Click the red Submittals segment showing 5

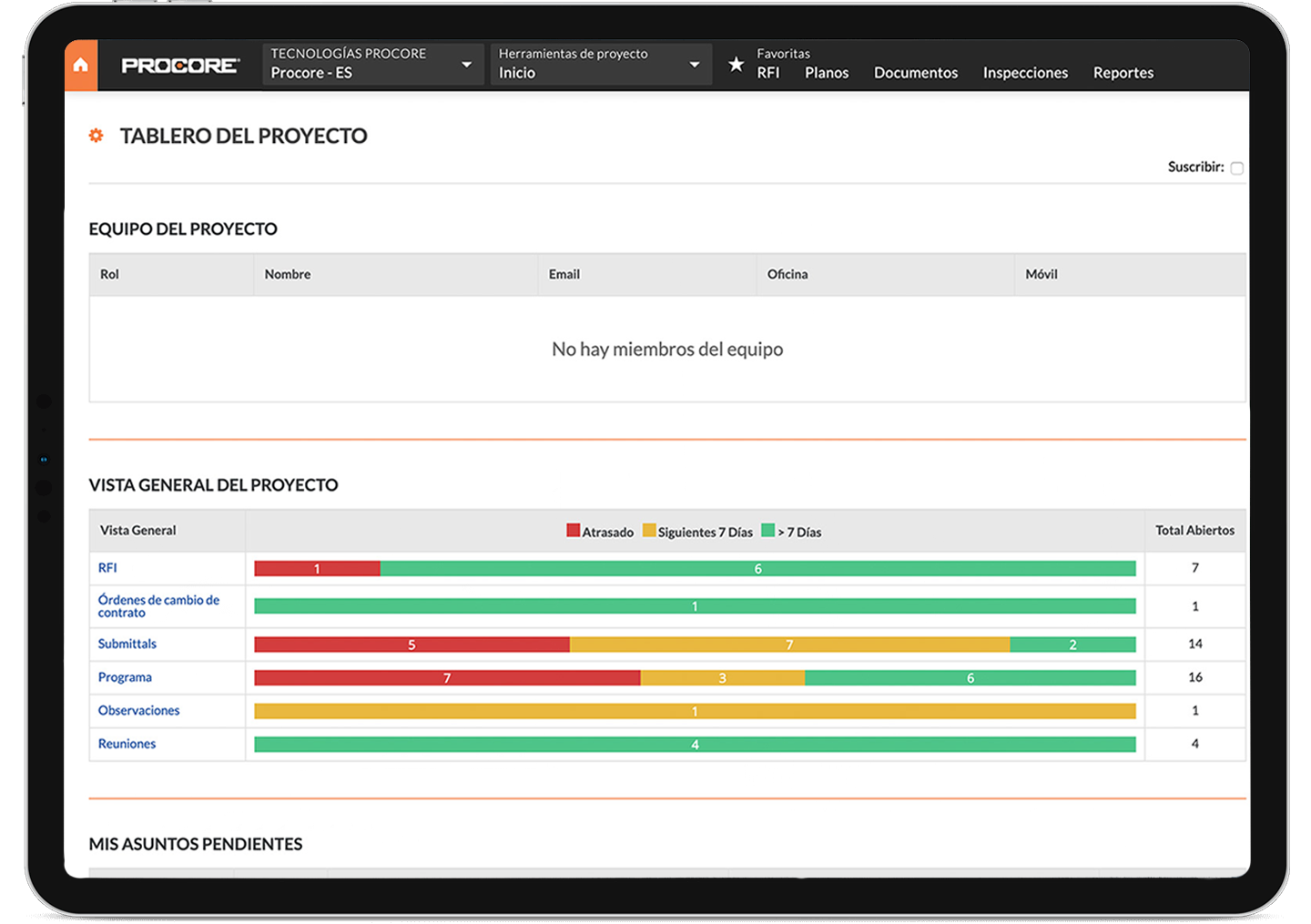pyautogui.click(x=412, y=645)
